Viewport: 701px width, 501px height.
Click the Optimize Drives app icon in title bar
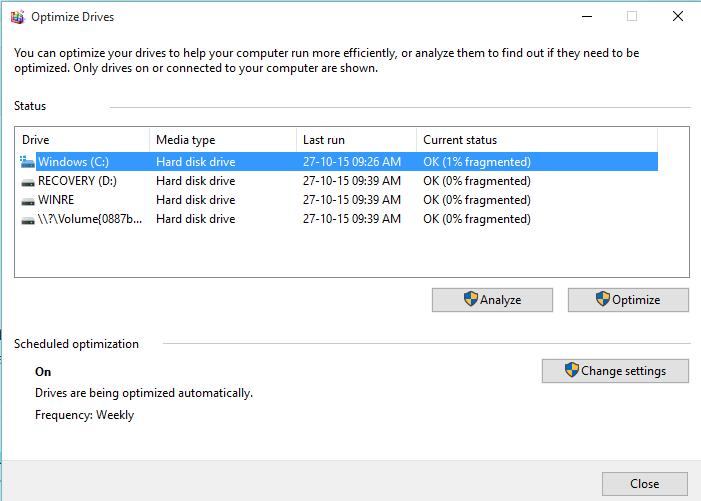pos(18,17)
